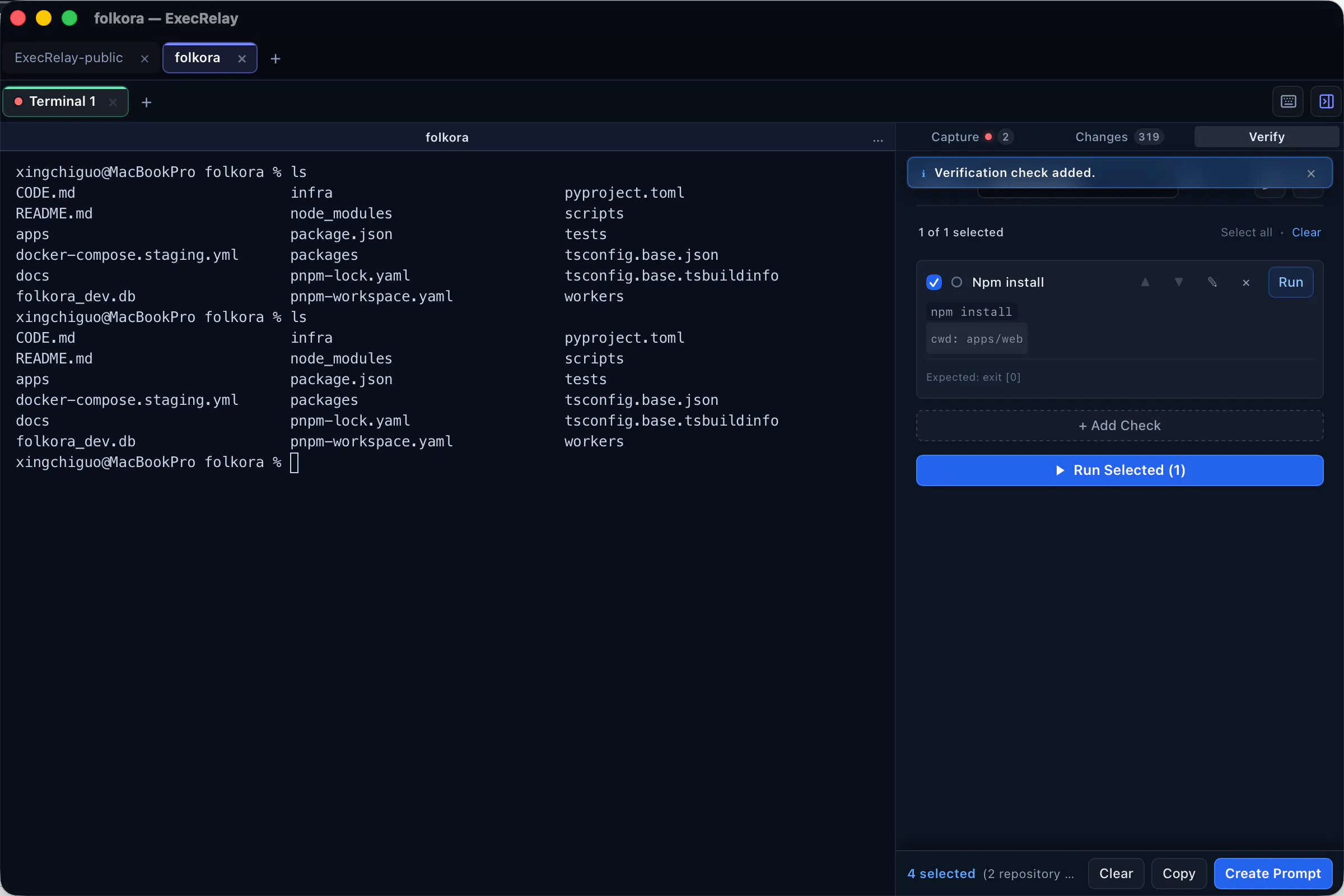Click the Capture count badge 2
1344x896 pixels.
1005,137
